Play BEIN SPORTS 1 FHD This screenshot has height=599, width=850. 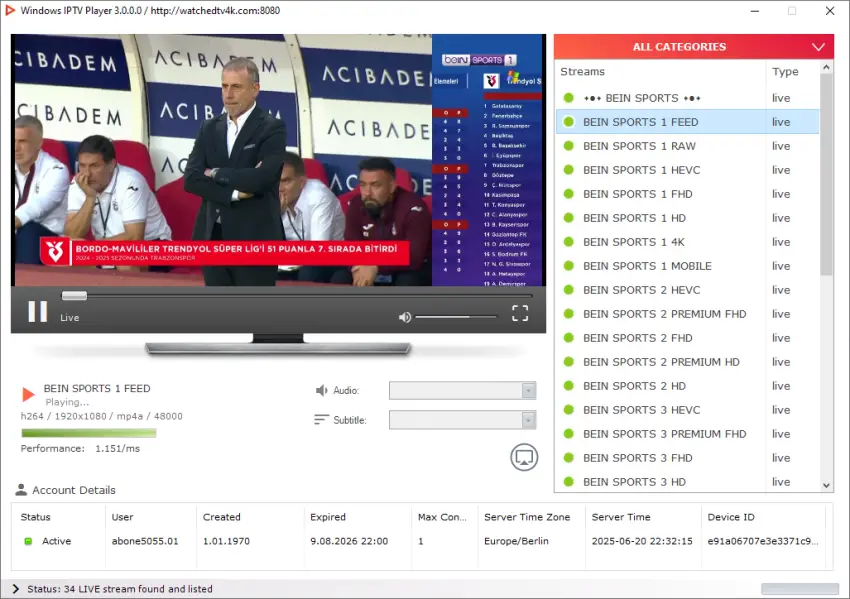(x=687, y=194)
